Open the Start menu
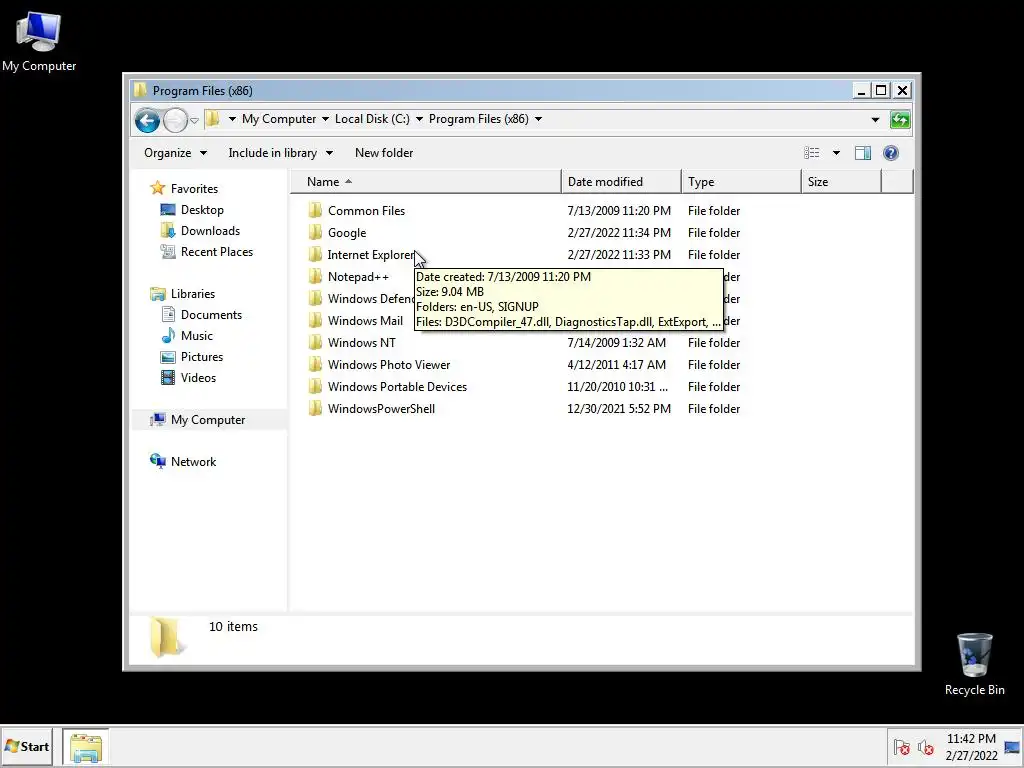The image size is (1024, 768). (x=27, y=746)
